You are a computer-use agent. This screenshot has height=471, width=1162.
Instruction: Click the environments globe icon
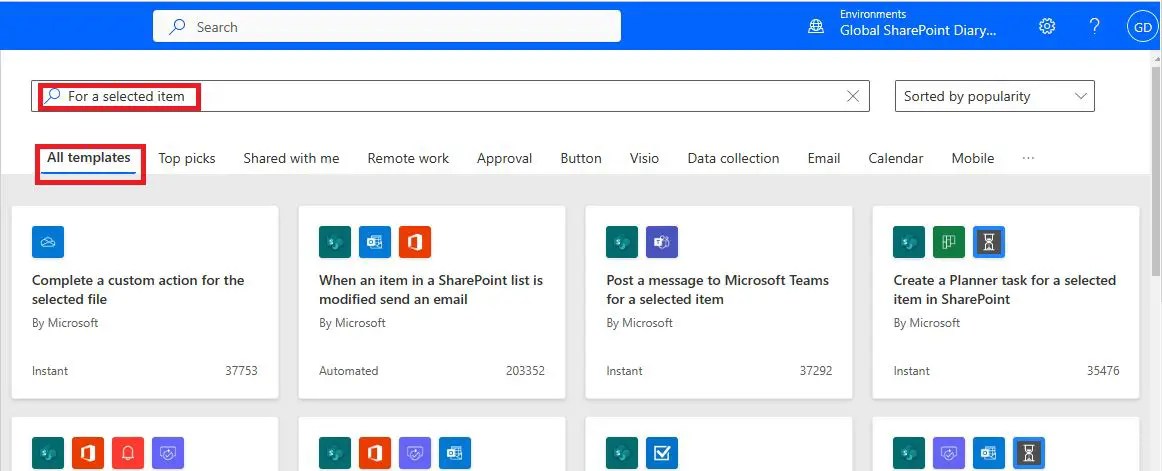point(816,27)
